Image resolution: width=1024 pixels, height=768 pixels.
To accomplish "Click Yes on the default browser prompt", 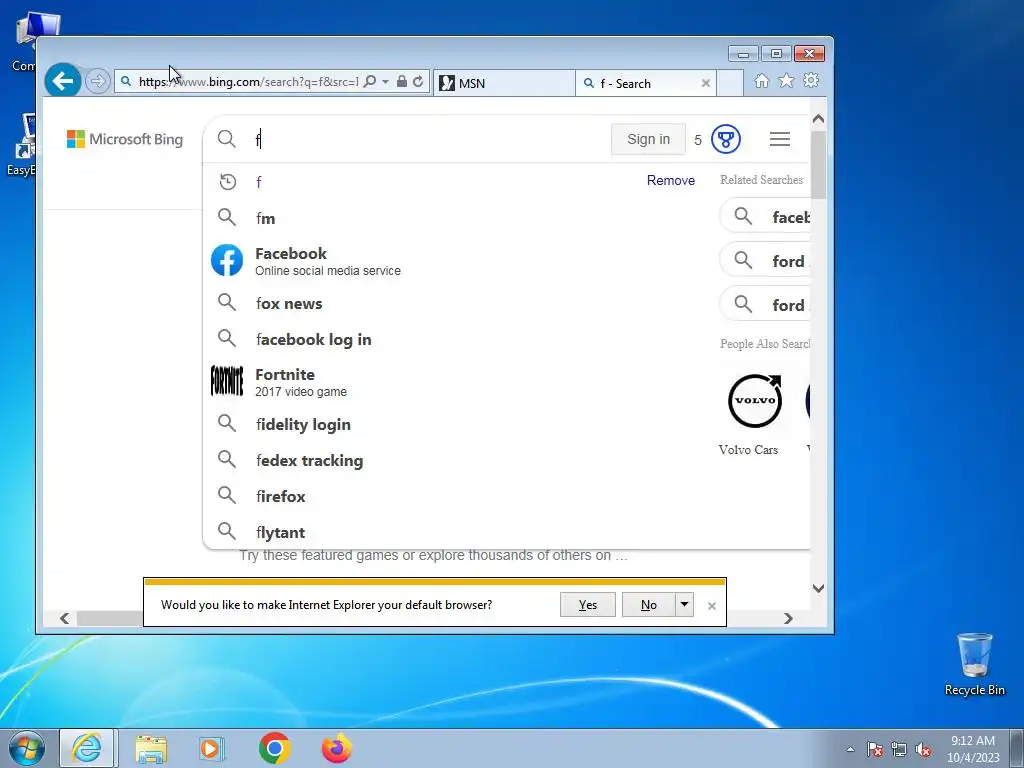I will 588,605.
